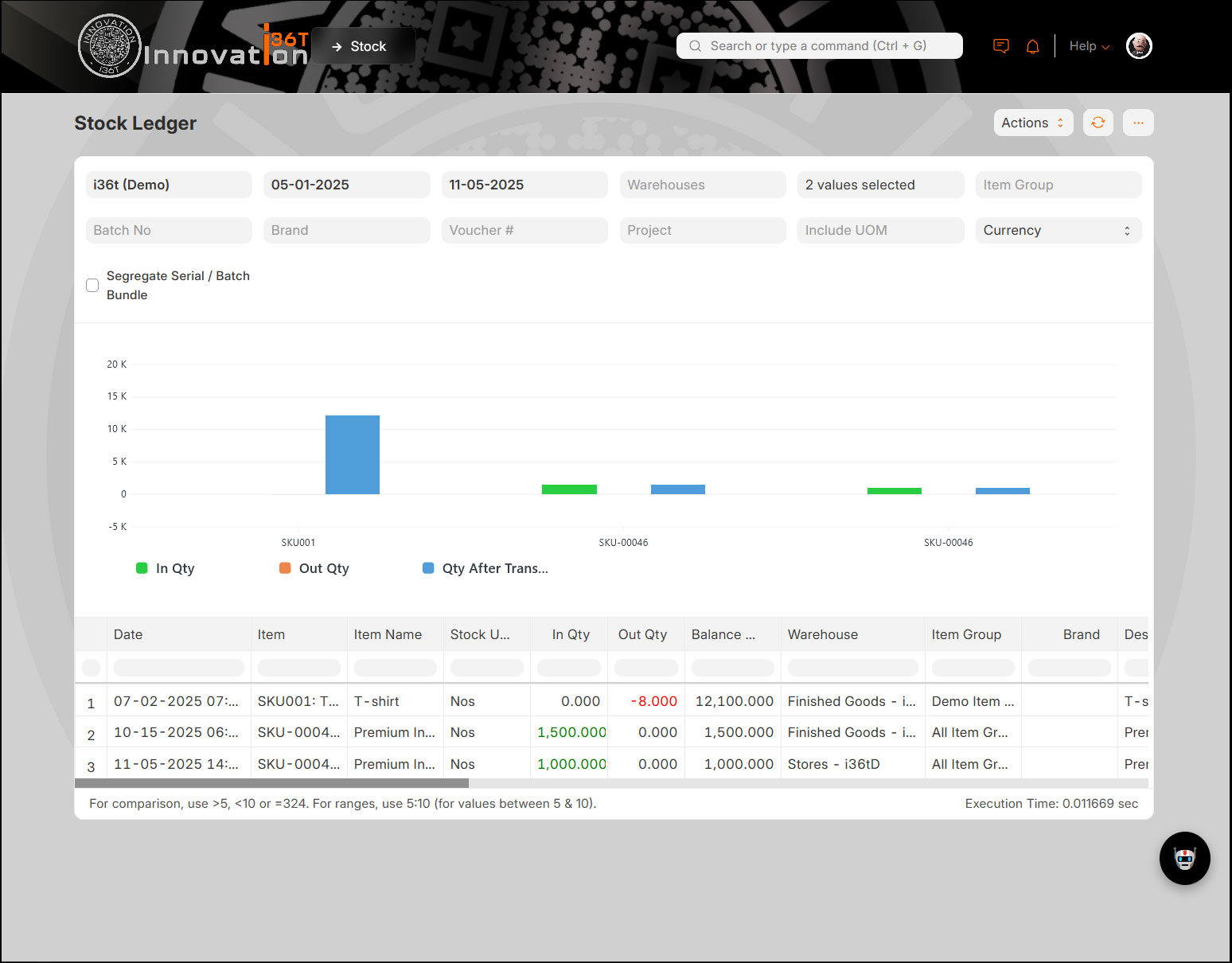Open the robot chatbot assistant

[x=1184, y=858]
